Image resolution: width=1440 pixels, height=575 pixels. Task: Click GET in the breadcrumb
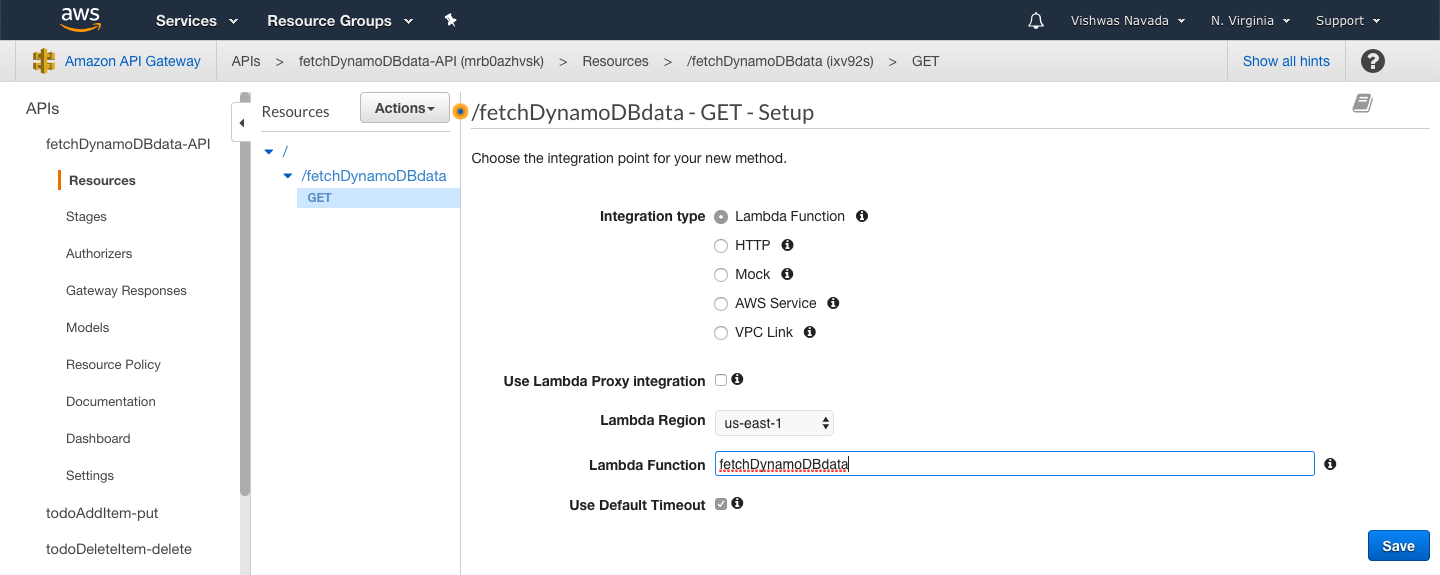(x=926, y=61)
